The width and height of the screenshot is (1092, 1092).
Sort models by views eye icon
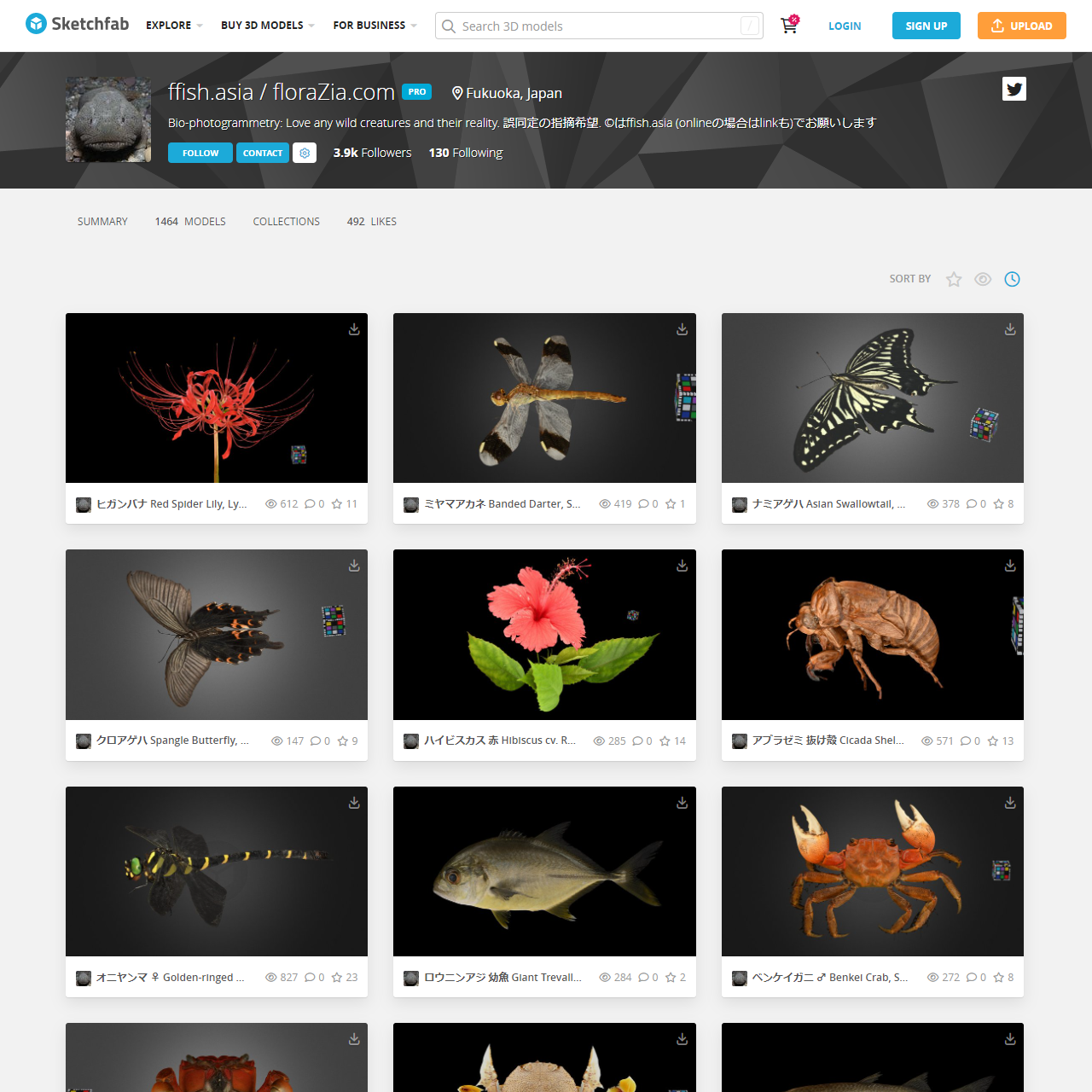click(x=983, y=279)
